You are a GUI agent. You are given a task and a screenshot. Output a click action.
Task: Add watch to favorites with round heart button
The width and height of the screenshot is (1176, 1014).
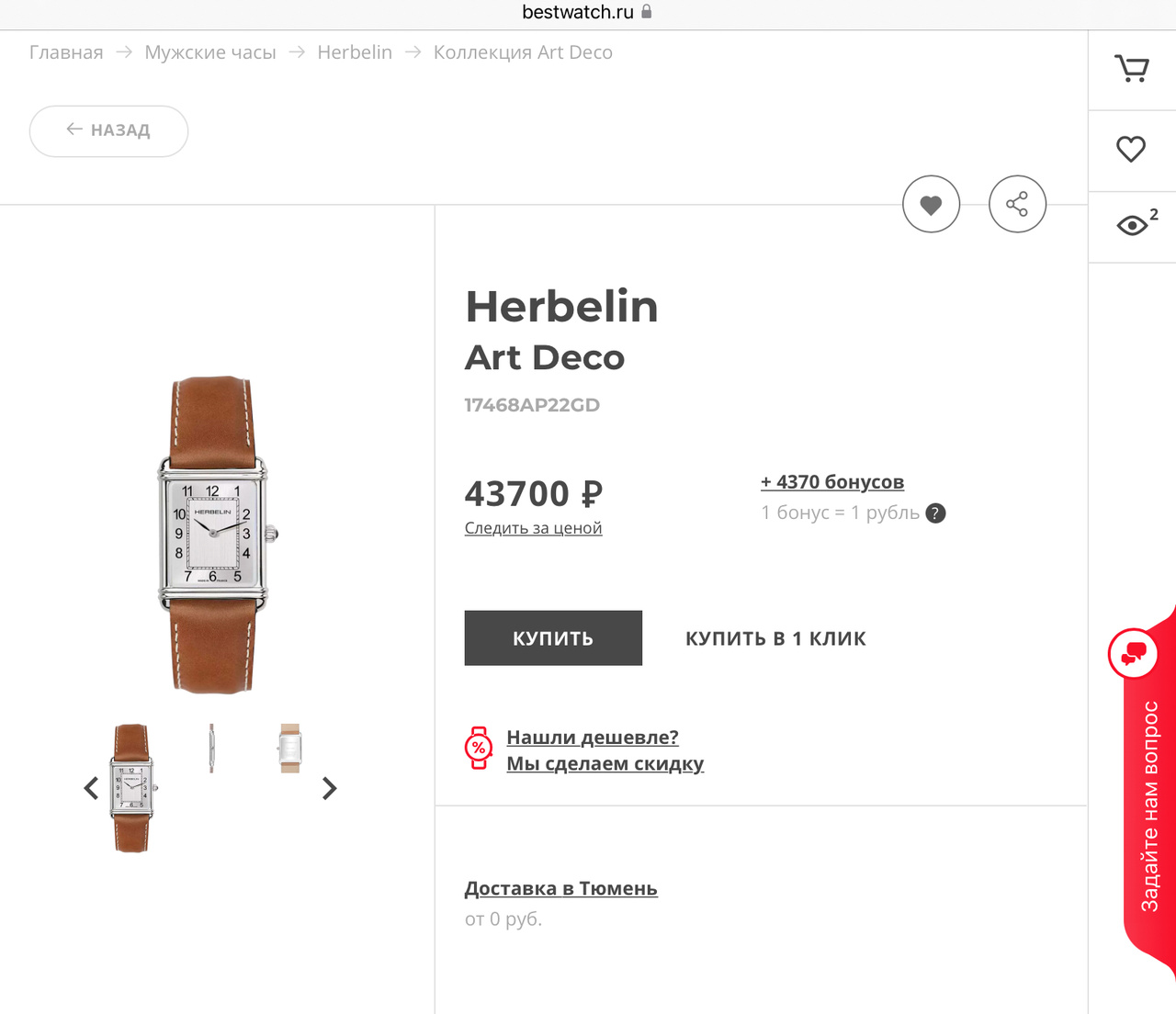(931, 204)
